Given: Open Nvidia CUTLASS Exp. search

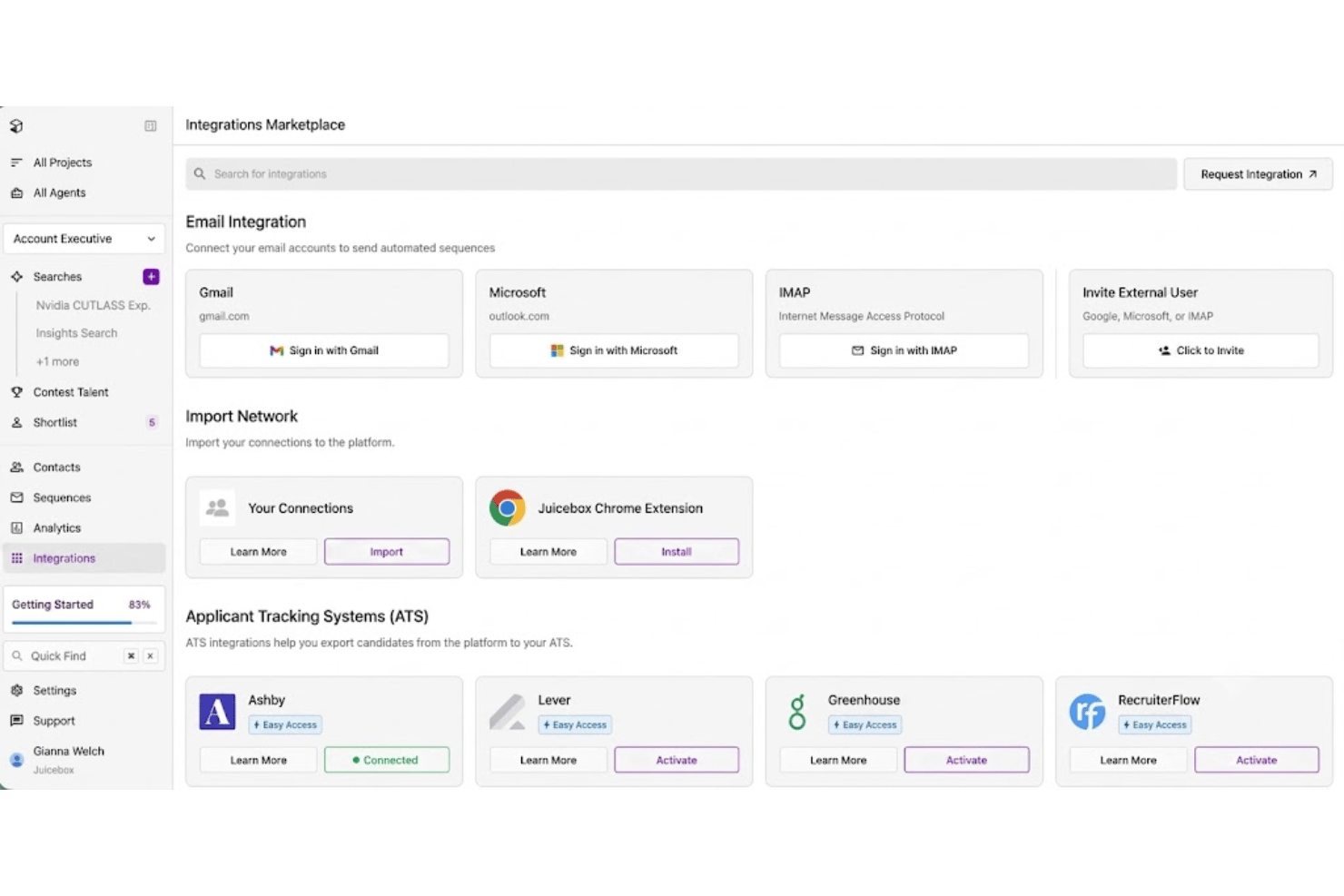Looking at the screenshot, I should tap(93, 305).
